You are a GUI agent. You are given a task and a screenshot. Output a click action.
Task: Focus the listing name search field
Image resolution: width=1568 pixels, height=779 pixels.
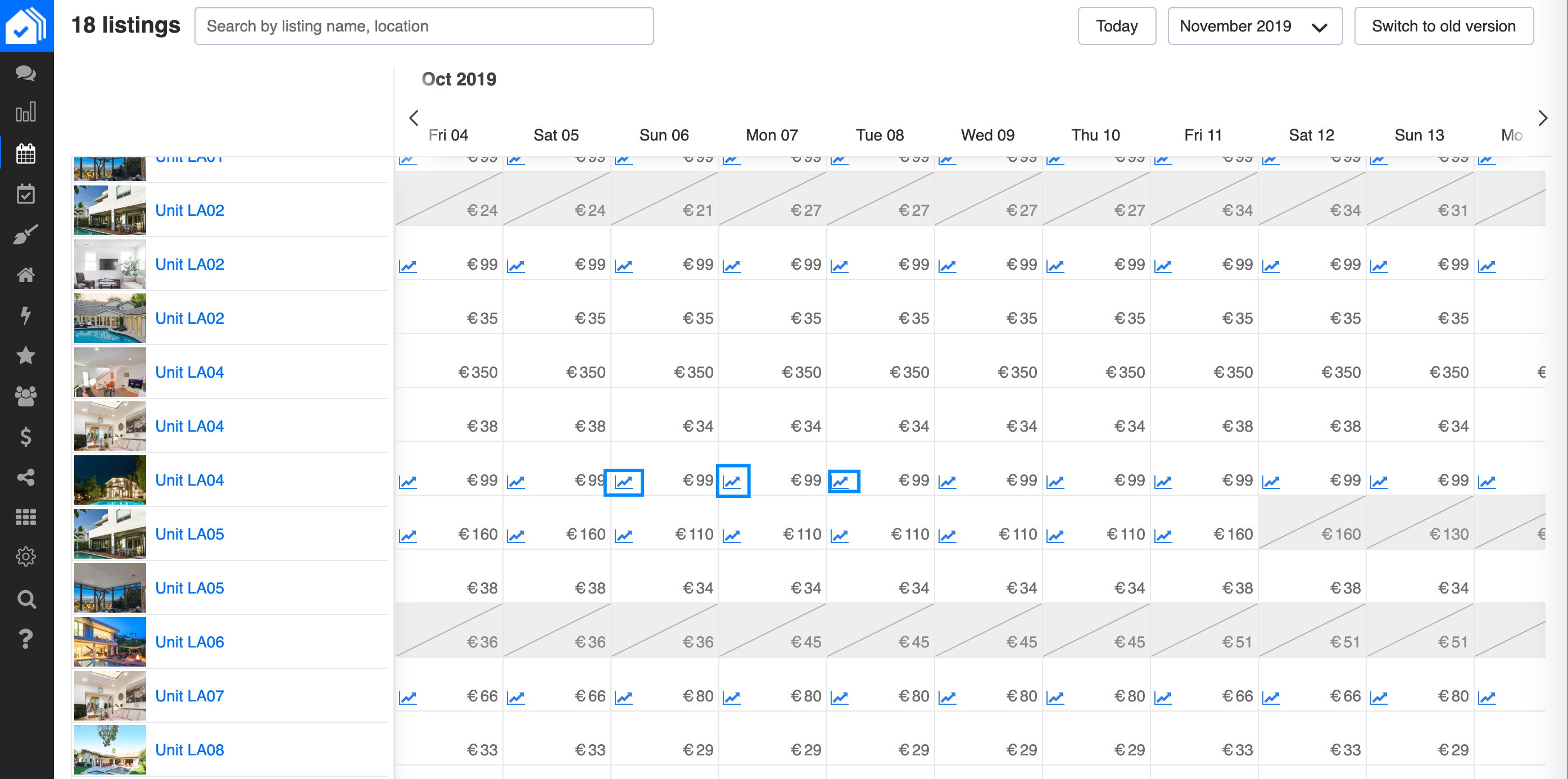click(424, 26)
